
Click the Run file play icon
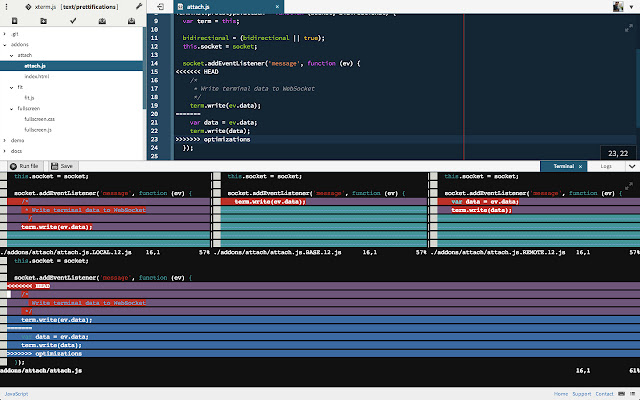[x=13, y=166]
